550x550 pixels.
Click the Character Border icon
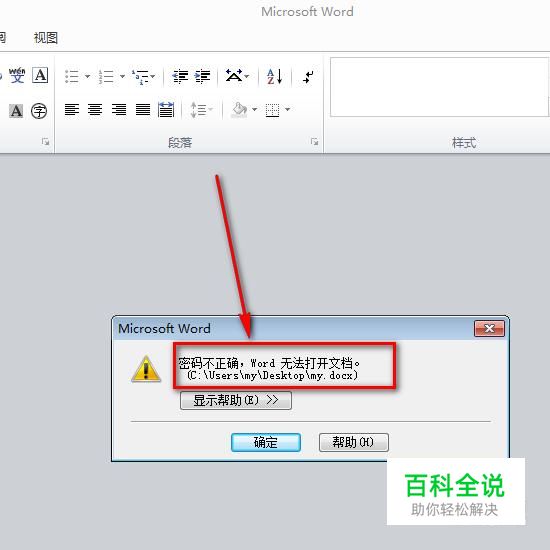(40, 75)
